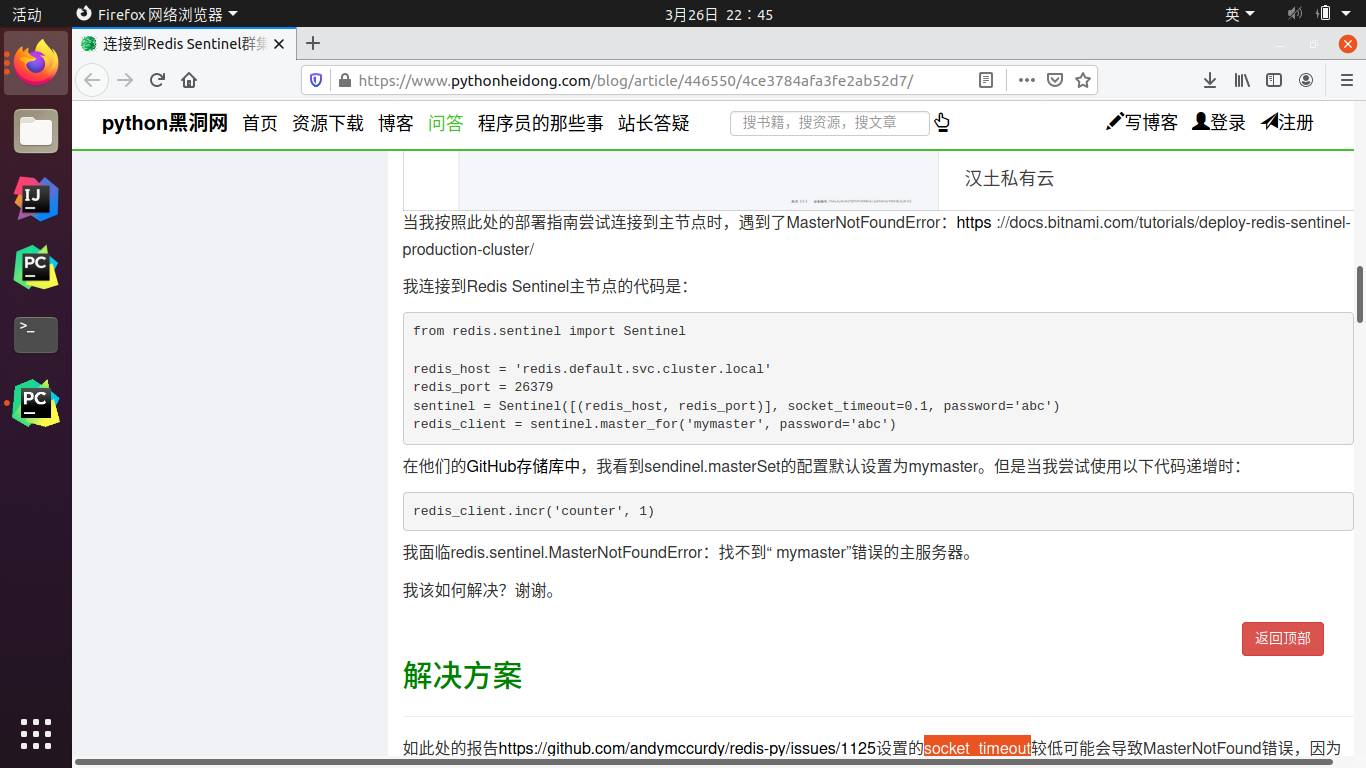1366x768 pixels.
Task: Expand page actions three-dot menu
Action: [1027, 80]
